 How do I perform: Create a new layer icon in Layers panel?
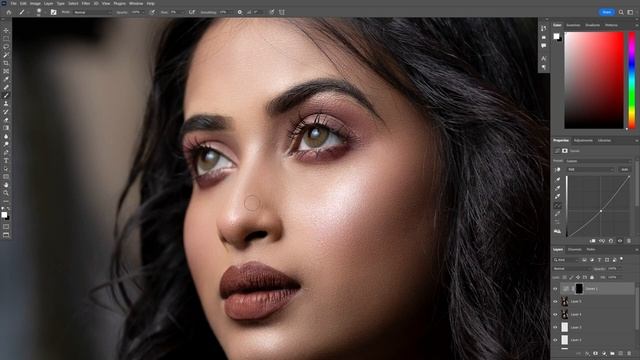[621, 353]
